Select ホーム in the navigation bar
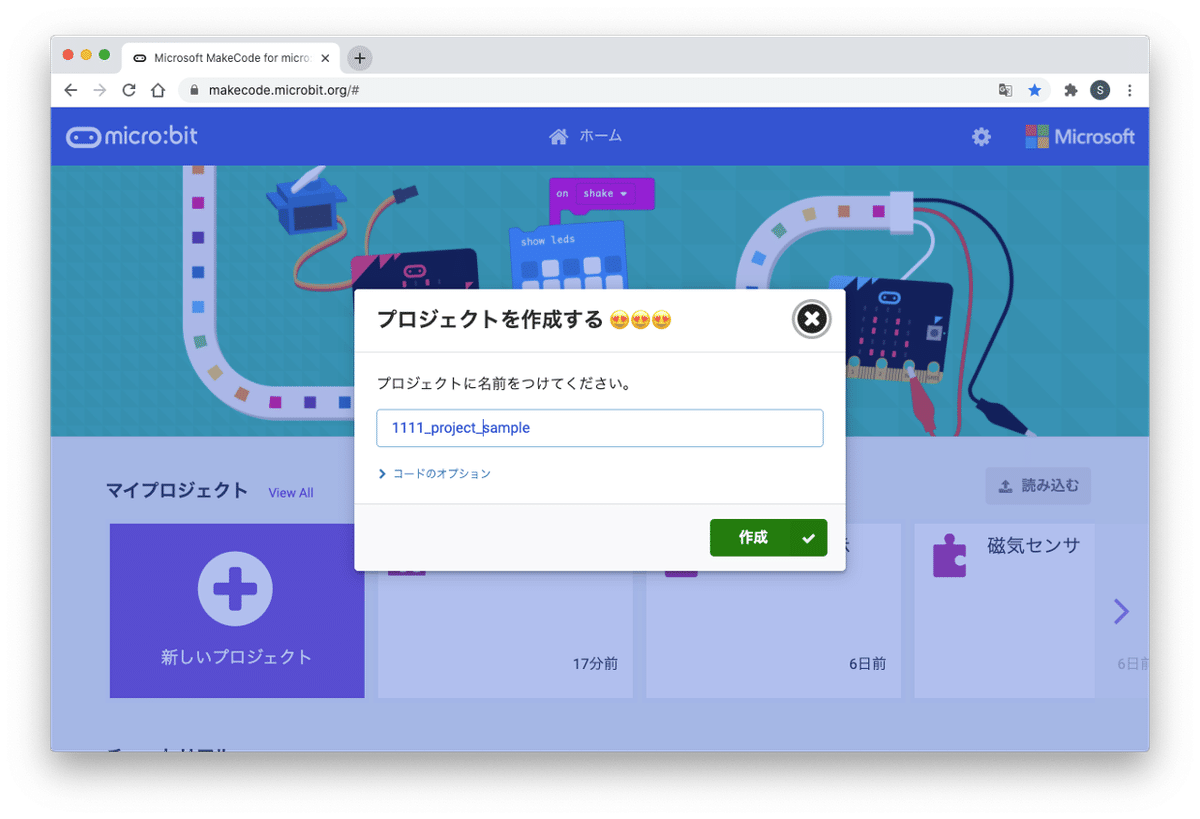This screenshot has width=1200, height=819. [x=584, y=136]
